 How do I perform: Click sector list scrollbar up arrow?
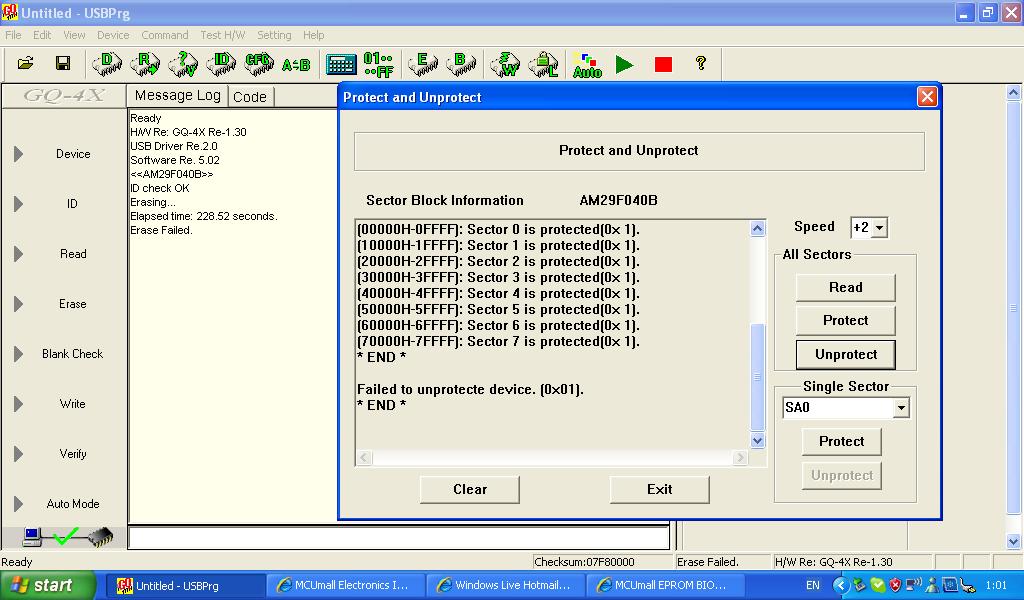758,229
